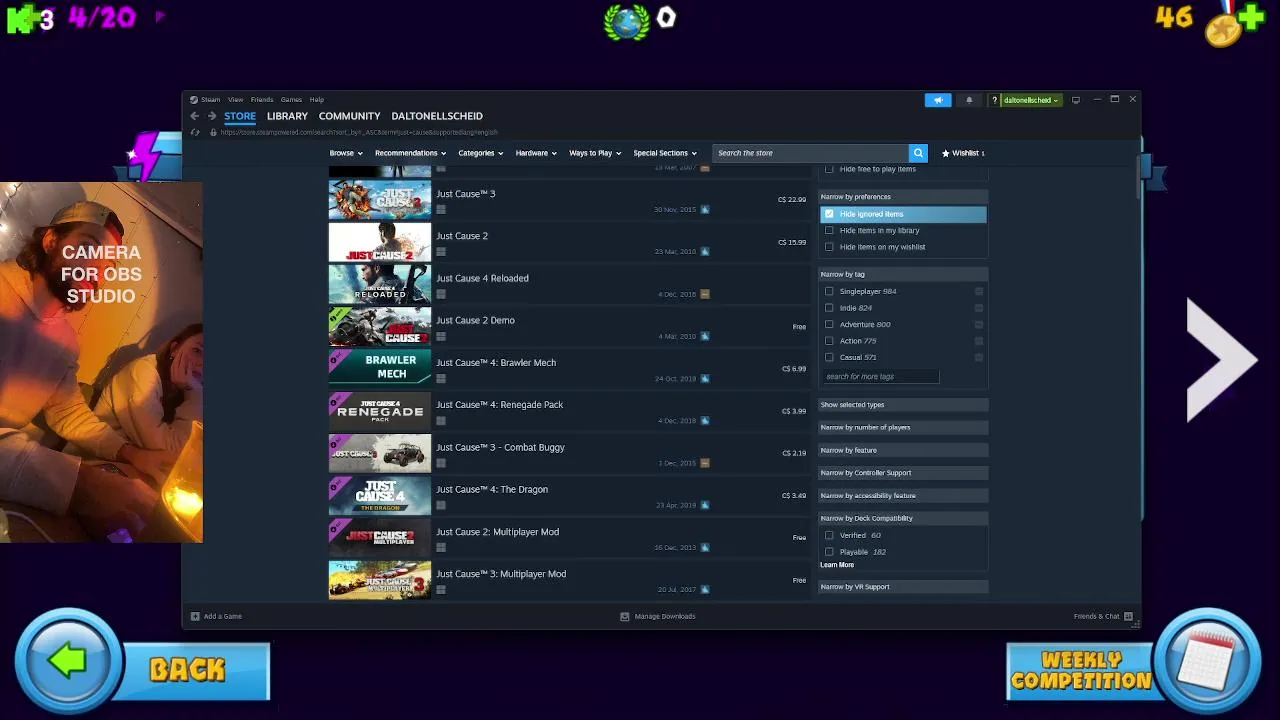Open the notifications bell
Viewport: 1280px width, 720px height.
[968, 100]
